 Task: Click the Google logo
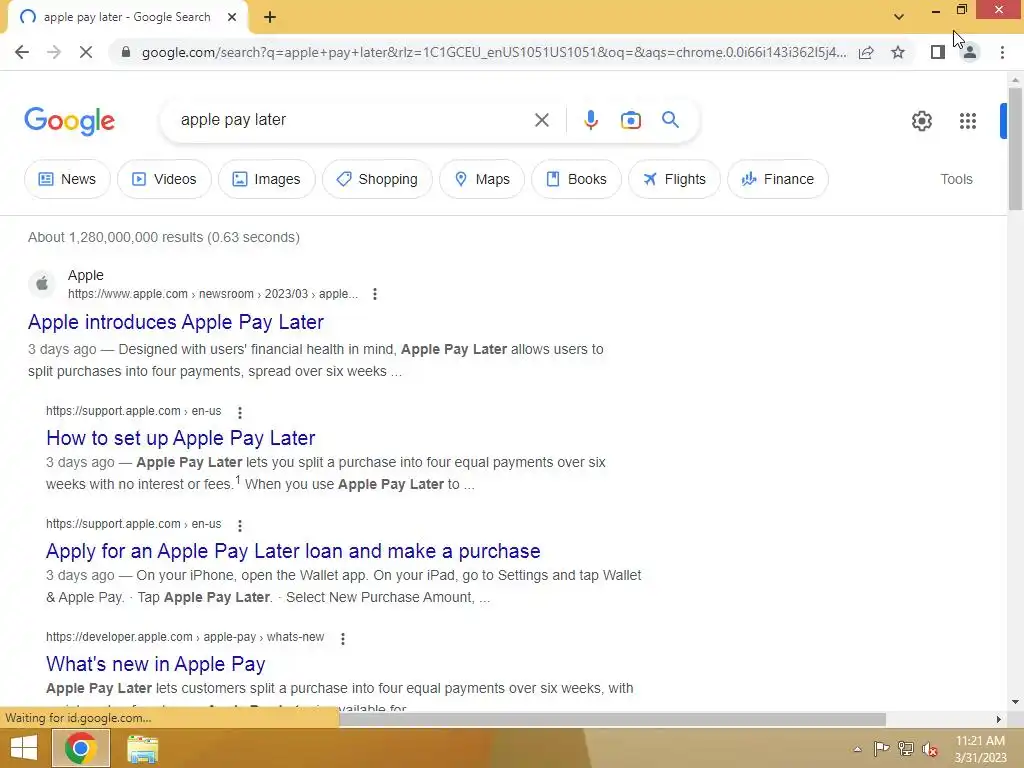click(69, 121)
